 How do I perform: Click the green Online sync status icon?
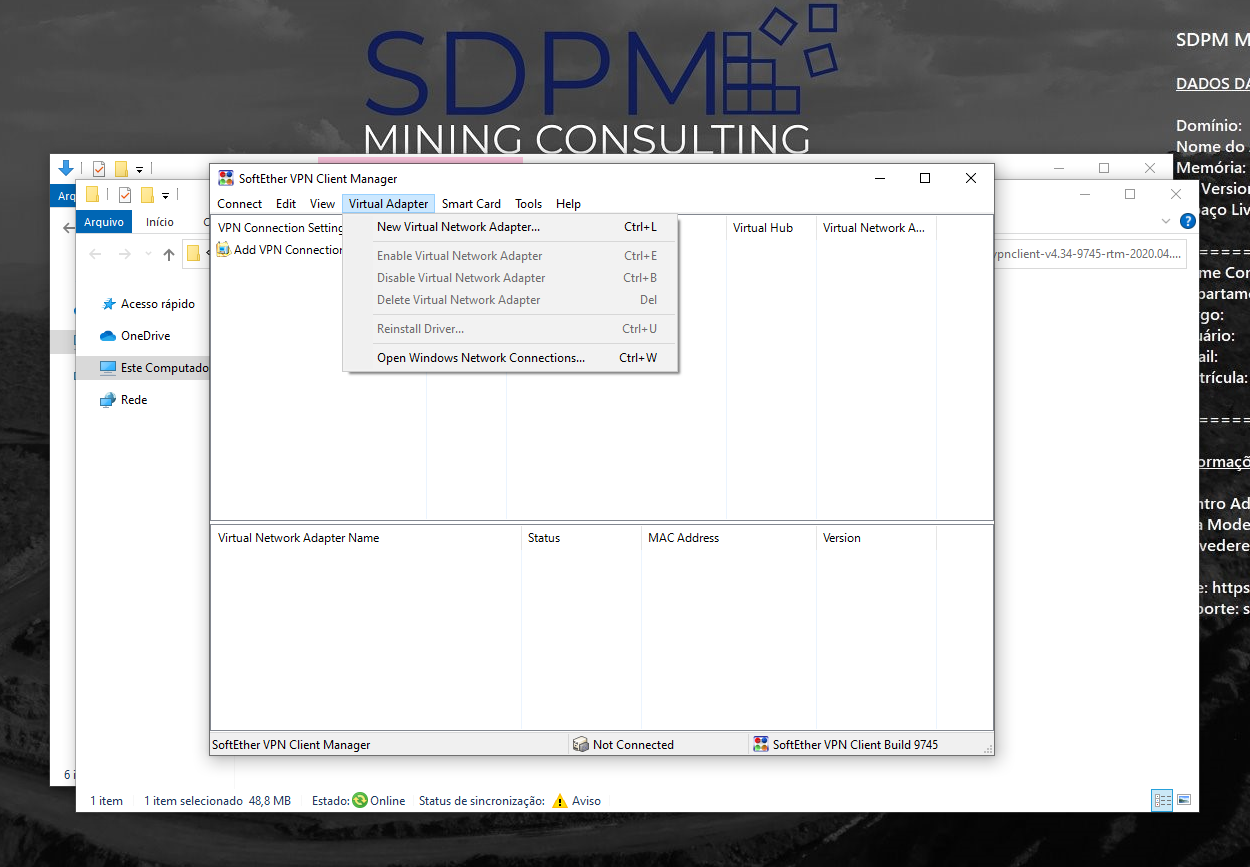(360, 801)
